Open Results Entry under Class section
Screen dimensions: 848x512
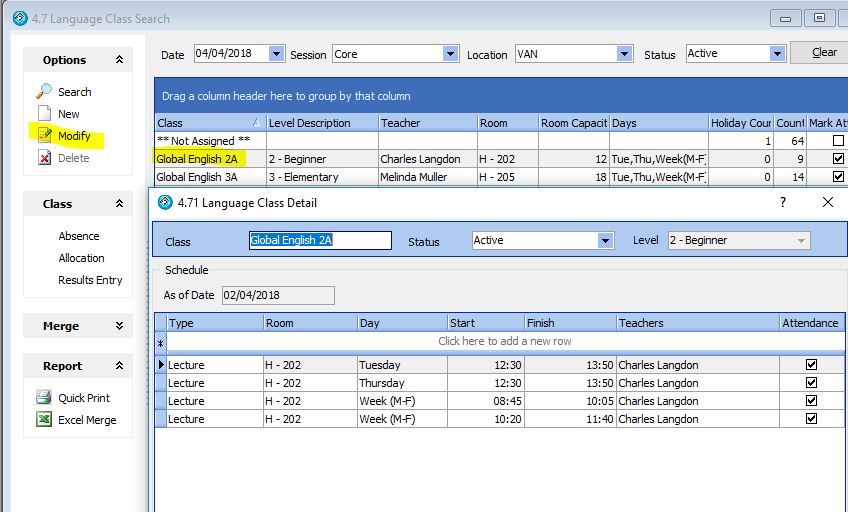coord(90,280)
